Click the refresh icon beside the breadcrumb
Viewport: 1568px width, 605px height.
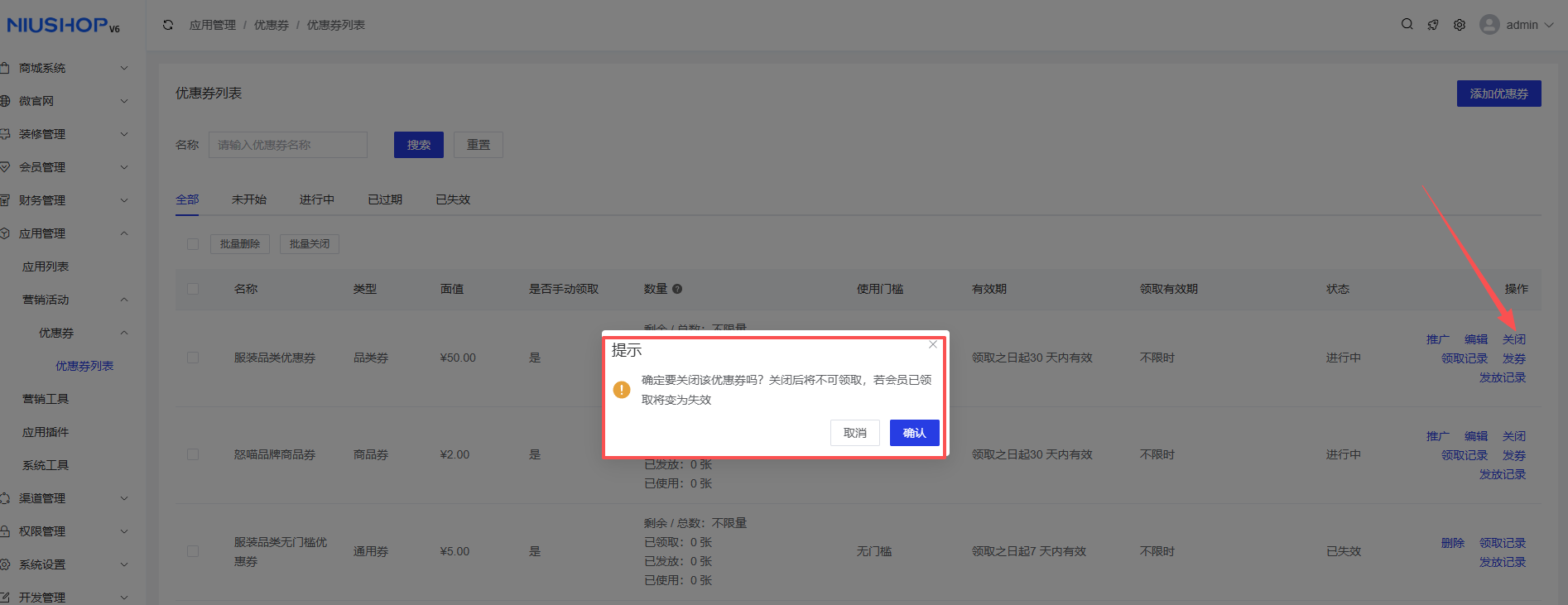168,25
